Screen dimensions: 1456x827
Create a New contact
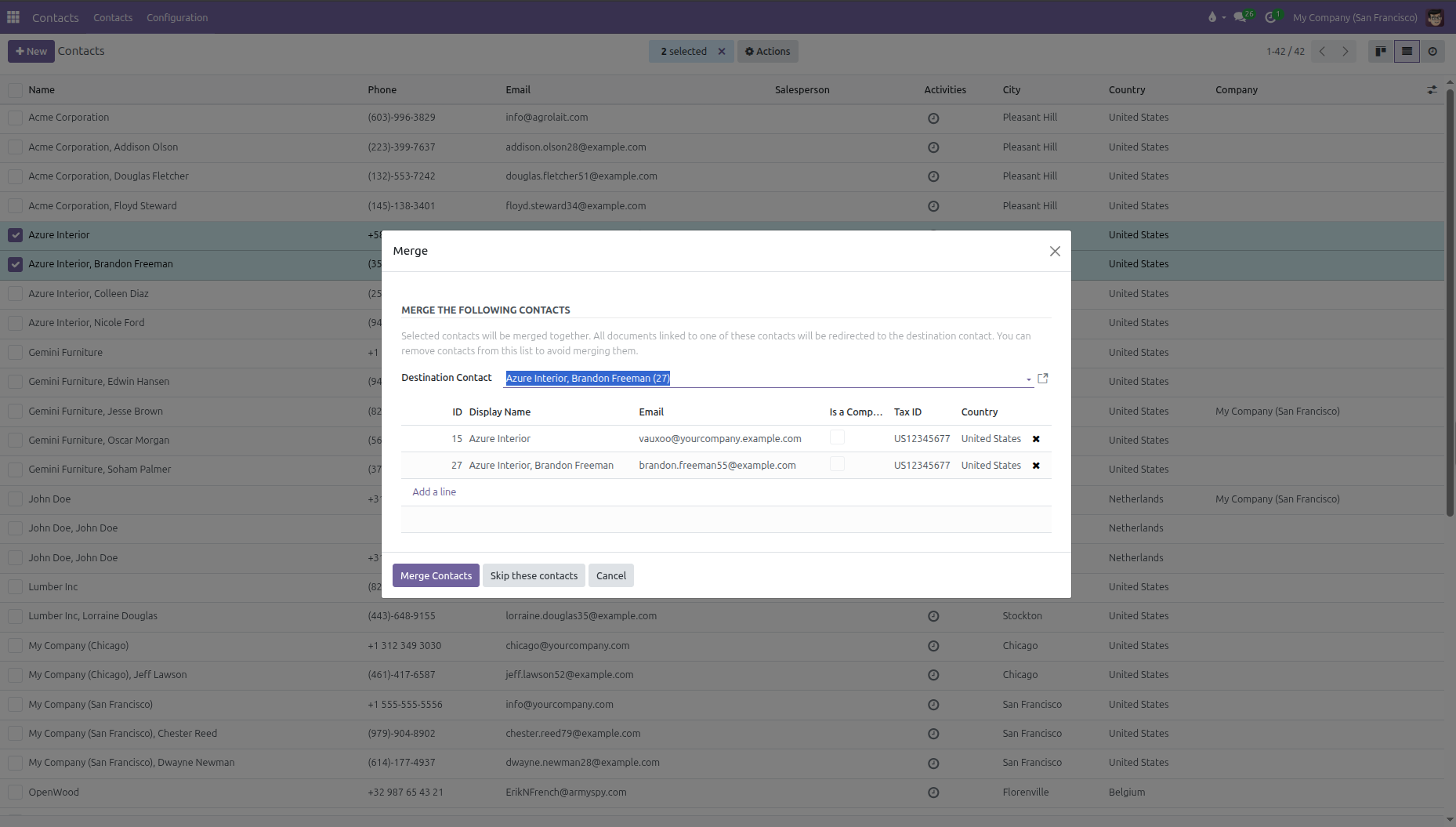tap(31, 51)
